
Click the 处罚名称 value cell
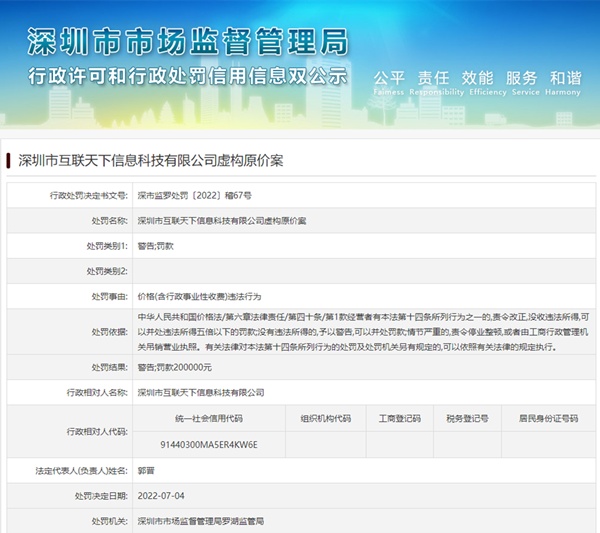(x=221, y=221)
